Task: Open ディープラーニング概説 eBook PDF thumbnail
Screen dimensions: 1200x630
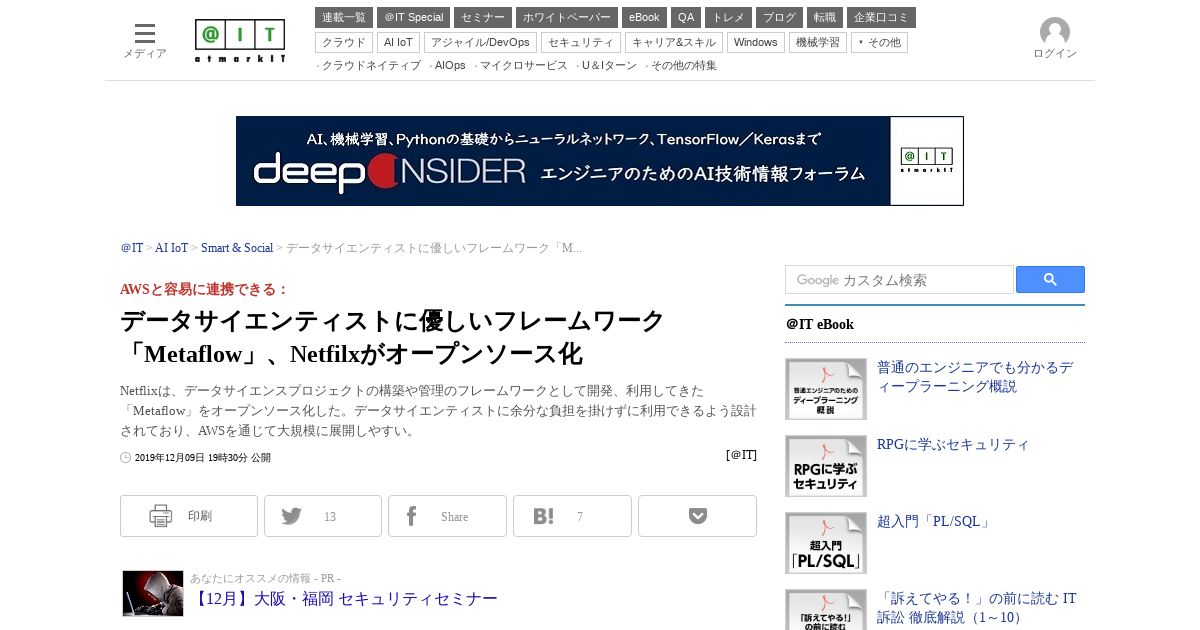Action: (826, 389)
